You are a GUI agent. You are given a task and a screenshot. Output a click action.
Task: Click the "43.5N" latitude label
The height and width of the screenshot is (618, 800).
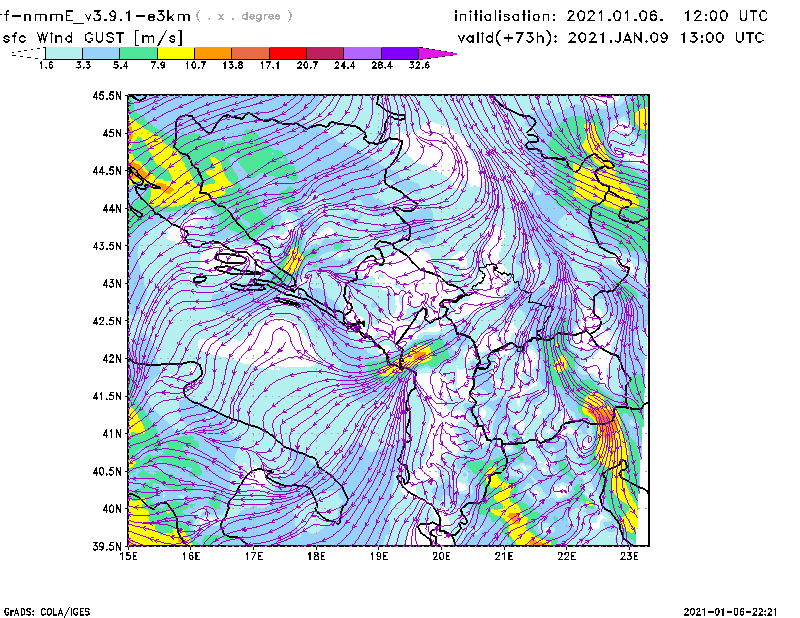(107, 246)
